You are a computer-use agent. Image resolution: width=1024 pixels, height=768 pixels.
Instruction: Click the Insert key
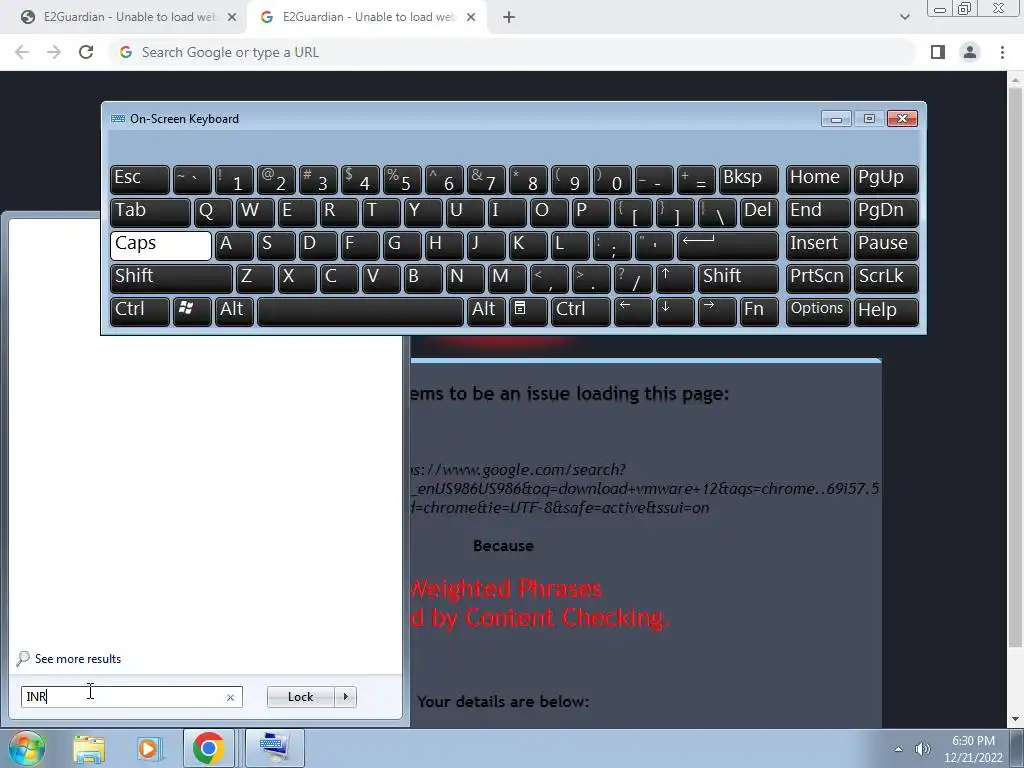click(x=818, y=245)
